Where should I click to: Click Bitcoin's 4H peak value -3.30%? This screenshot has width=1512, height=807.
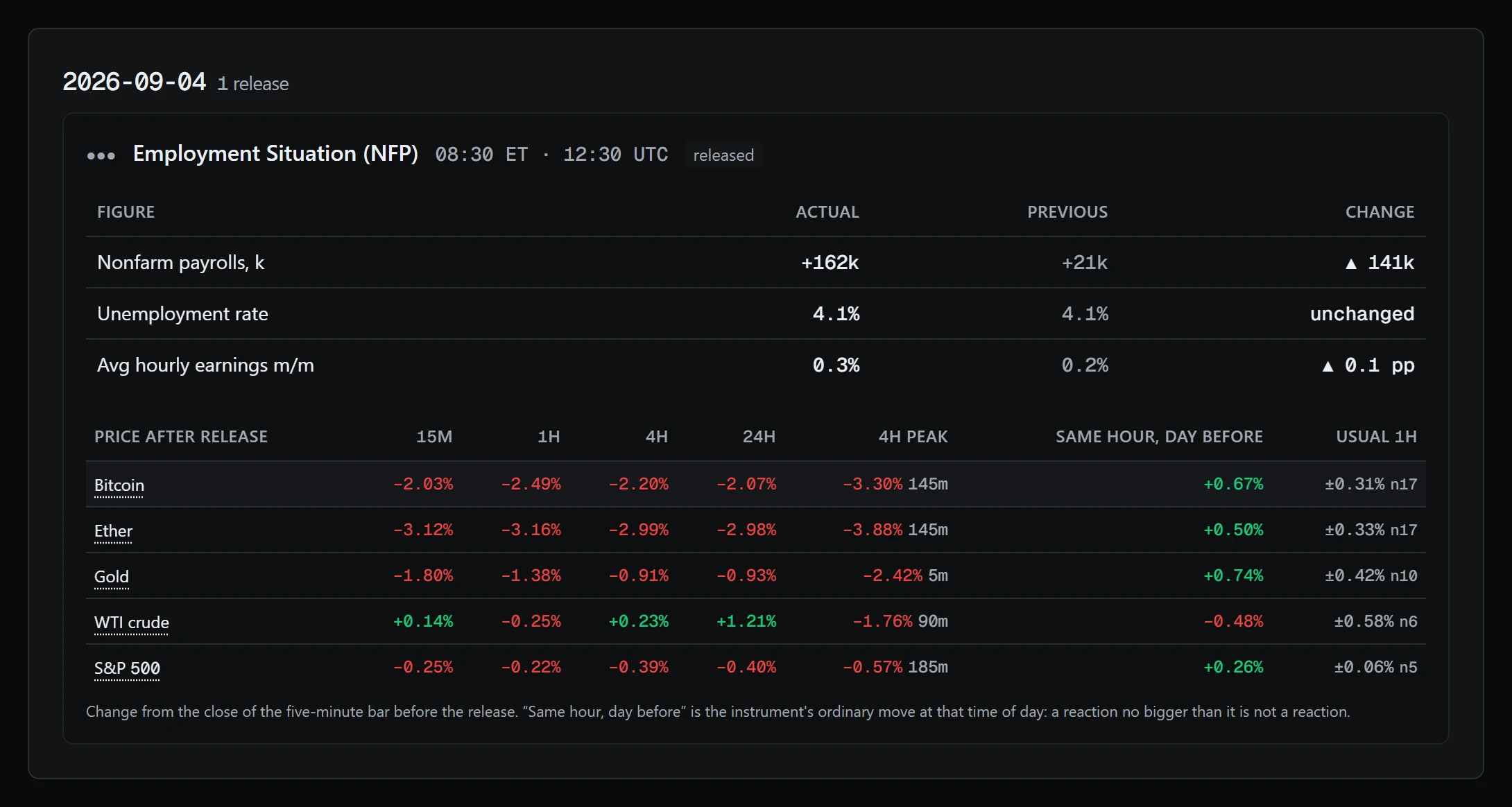(873, 484)
